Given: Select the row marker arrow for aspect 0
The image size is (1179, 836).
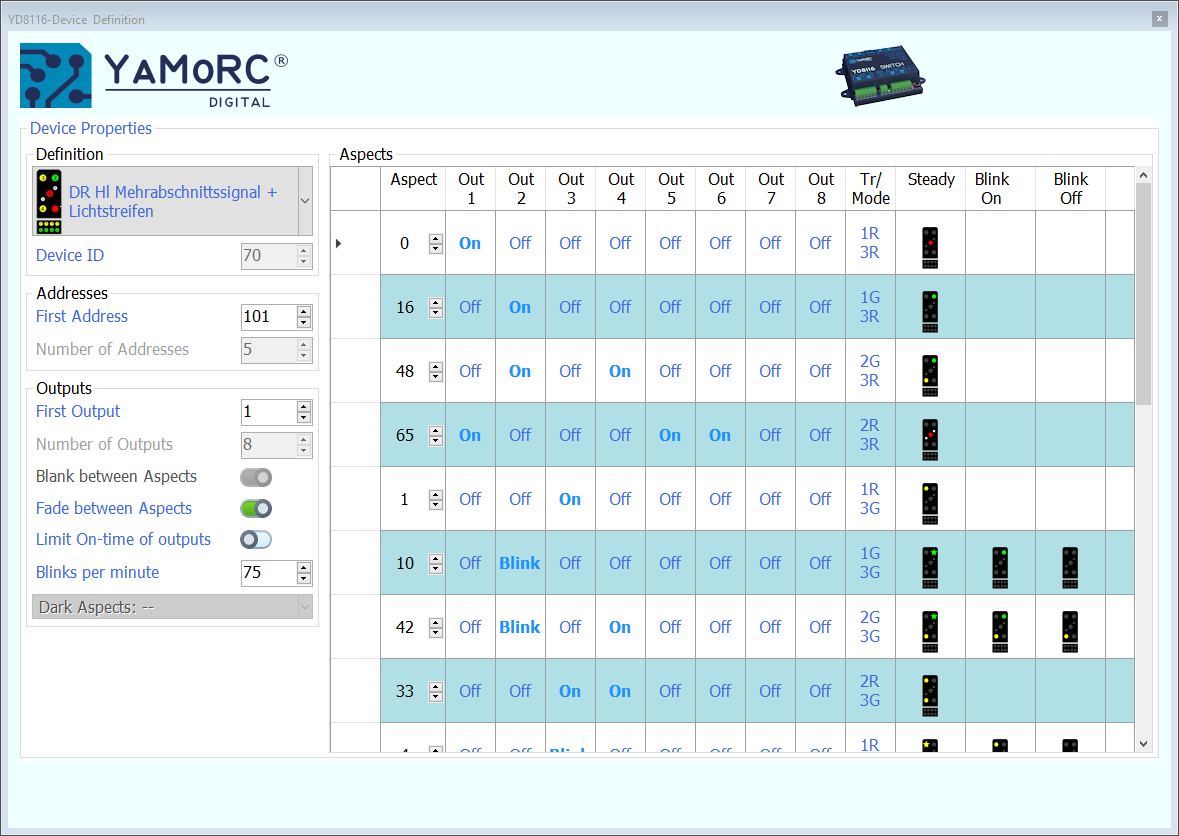Looking at the screenshot, I should point(338,243).
